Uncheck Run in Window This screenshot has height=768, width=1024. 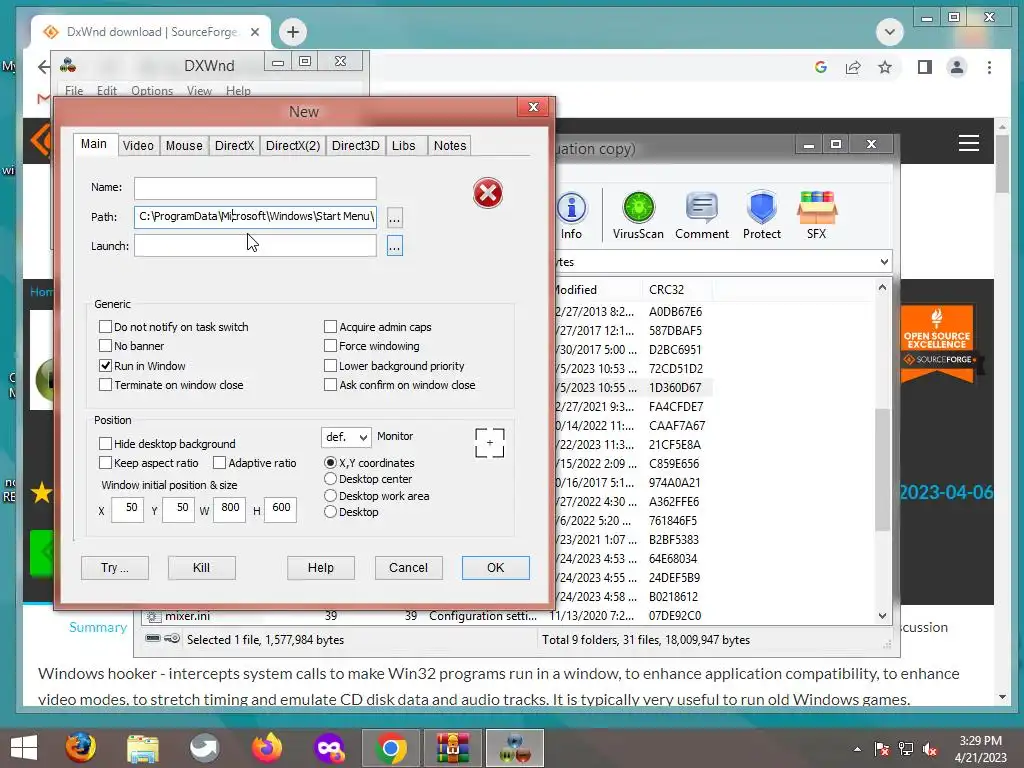click(105, 366)
